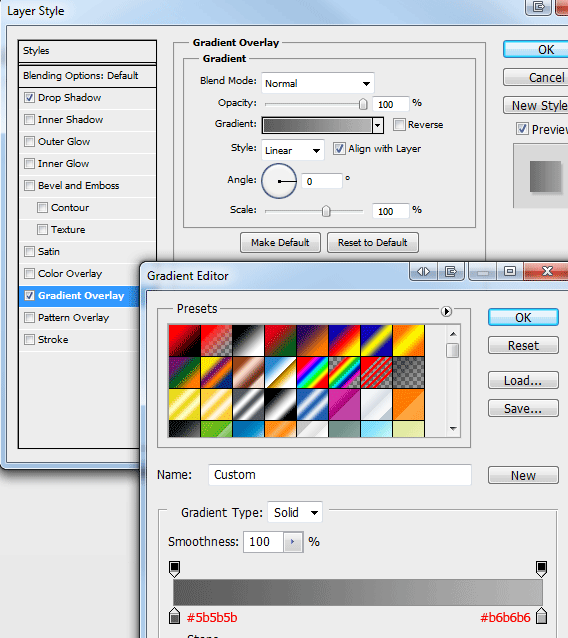Click the New gradient button
The image size is (568, 638).
pyautogui.click(x=523, y=475)
